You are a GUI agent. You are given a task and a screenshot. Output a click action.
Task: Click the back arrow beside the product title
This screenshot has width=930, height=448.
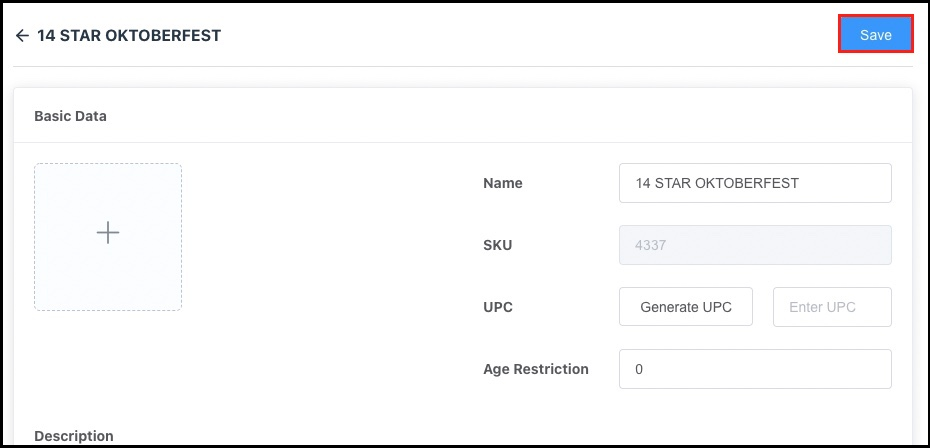(x=22, y=36)
